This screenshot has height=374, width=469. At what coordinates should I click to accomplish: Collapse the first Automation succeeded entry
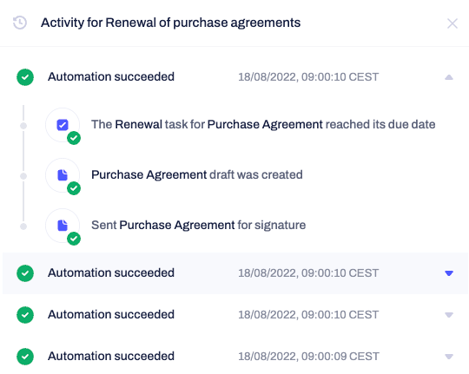tap(449, 77)
